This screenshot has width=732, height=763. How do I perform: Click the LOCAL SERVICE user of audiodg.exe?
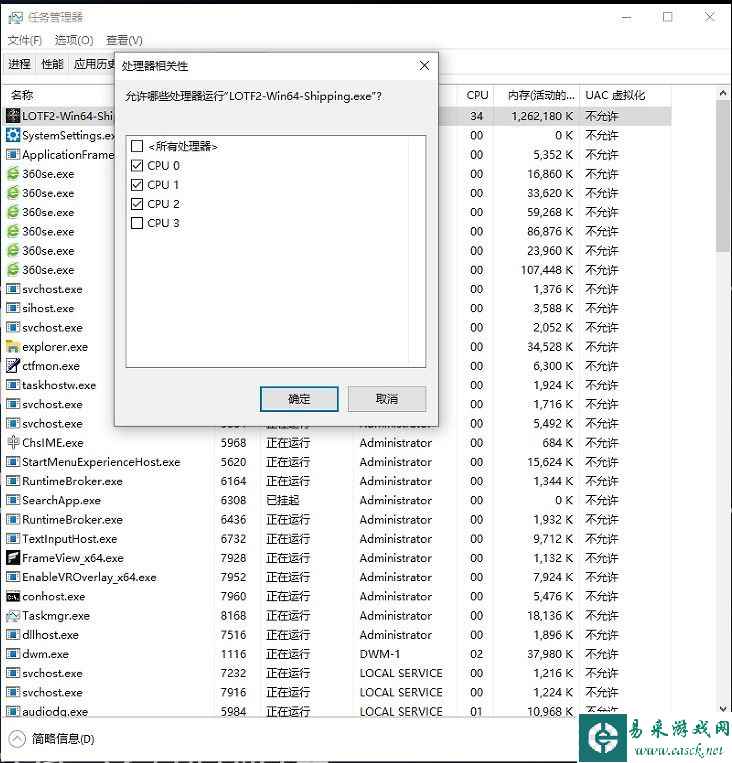pyautogui.click(x=401, y=711)
